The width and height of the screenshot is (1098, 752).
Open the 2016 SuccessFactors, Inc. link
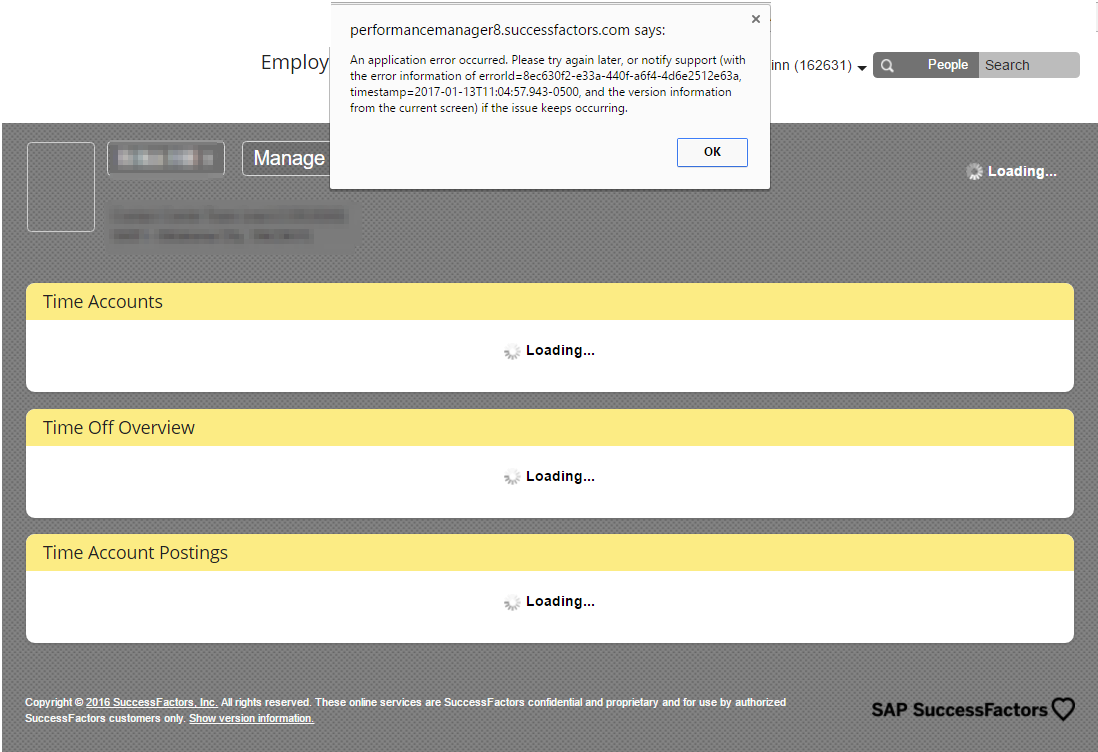coord(151,702)
